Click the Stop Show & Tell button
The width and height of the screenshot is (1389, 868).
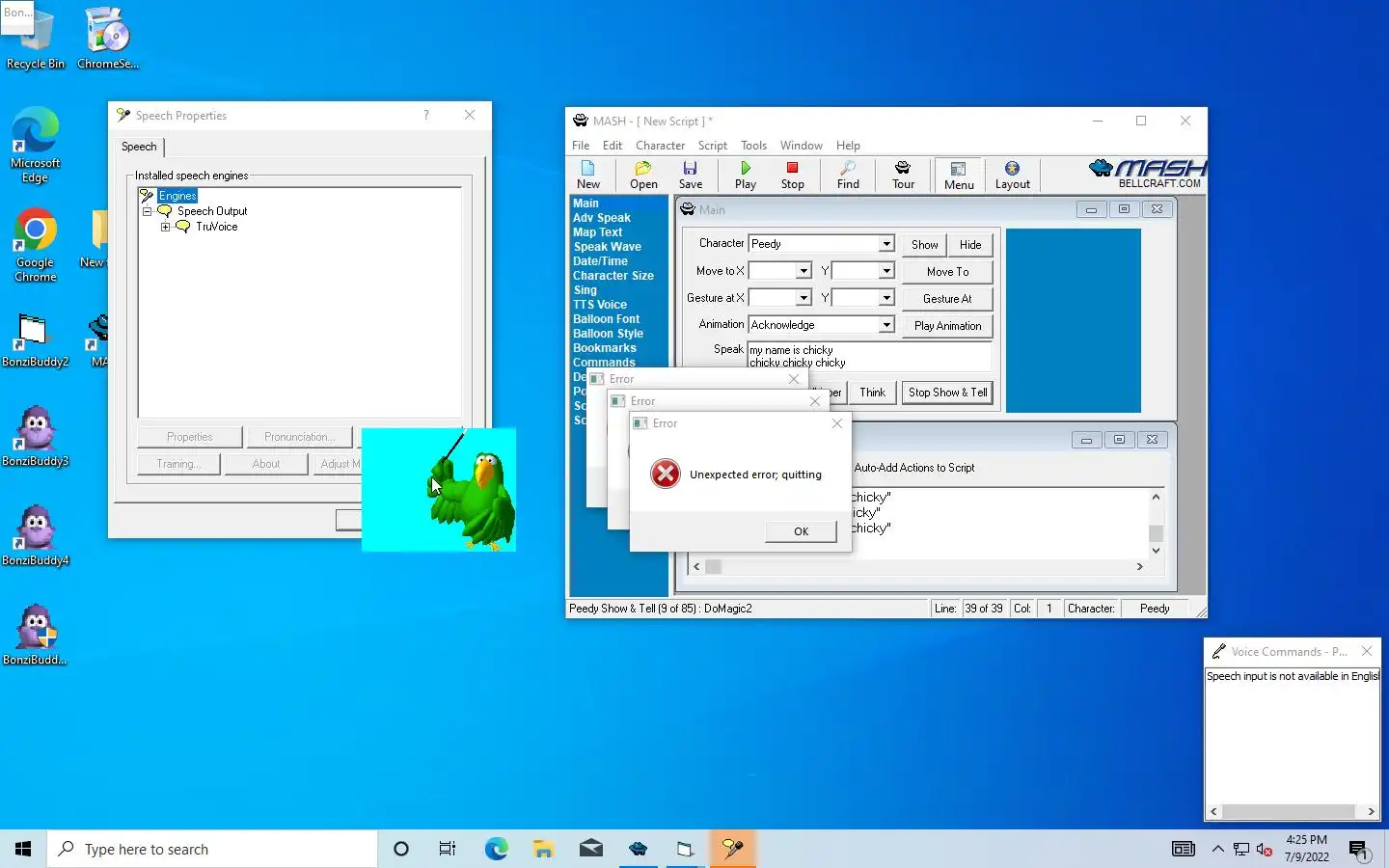[947, 393]
